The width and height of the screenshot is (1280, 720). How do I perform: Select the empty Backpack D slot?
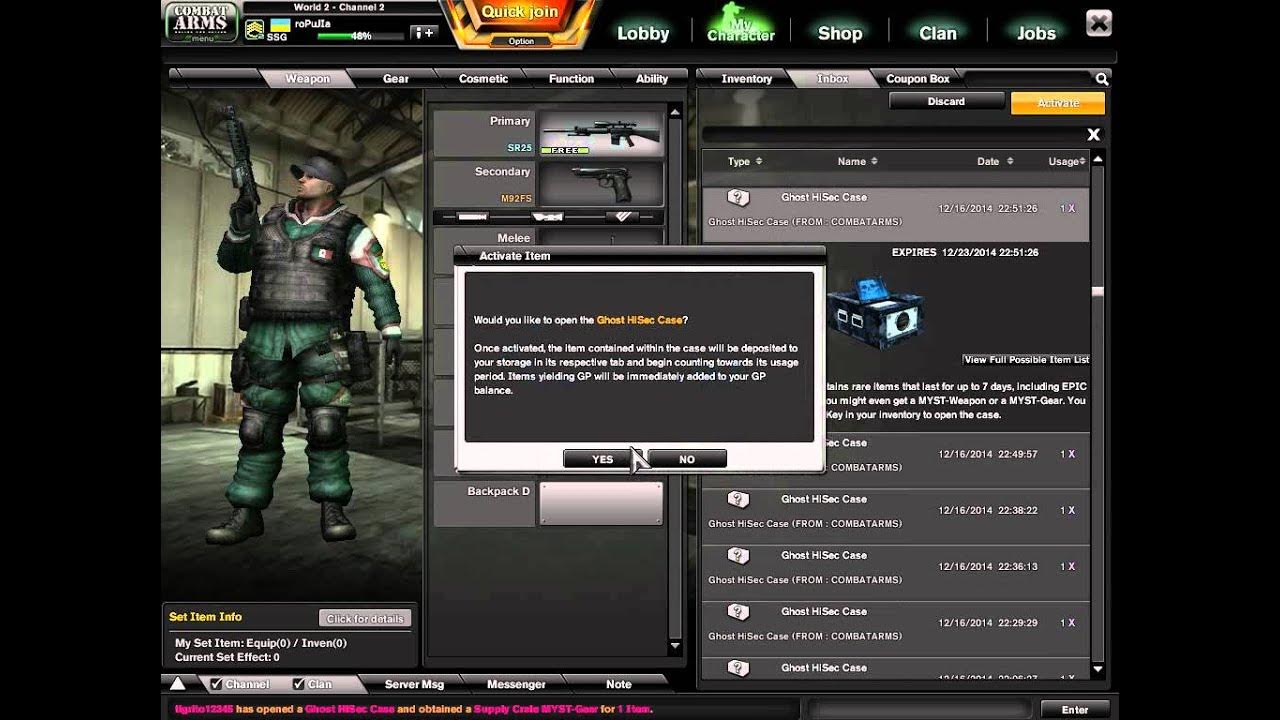coord(601,503)
